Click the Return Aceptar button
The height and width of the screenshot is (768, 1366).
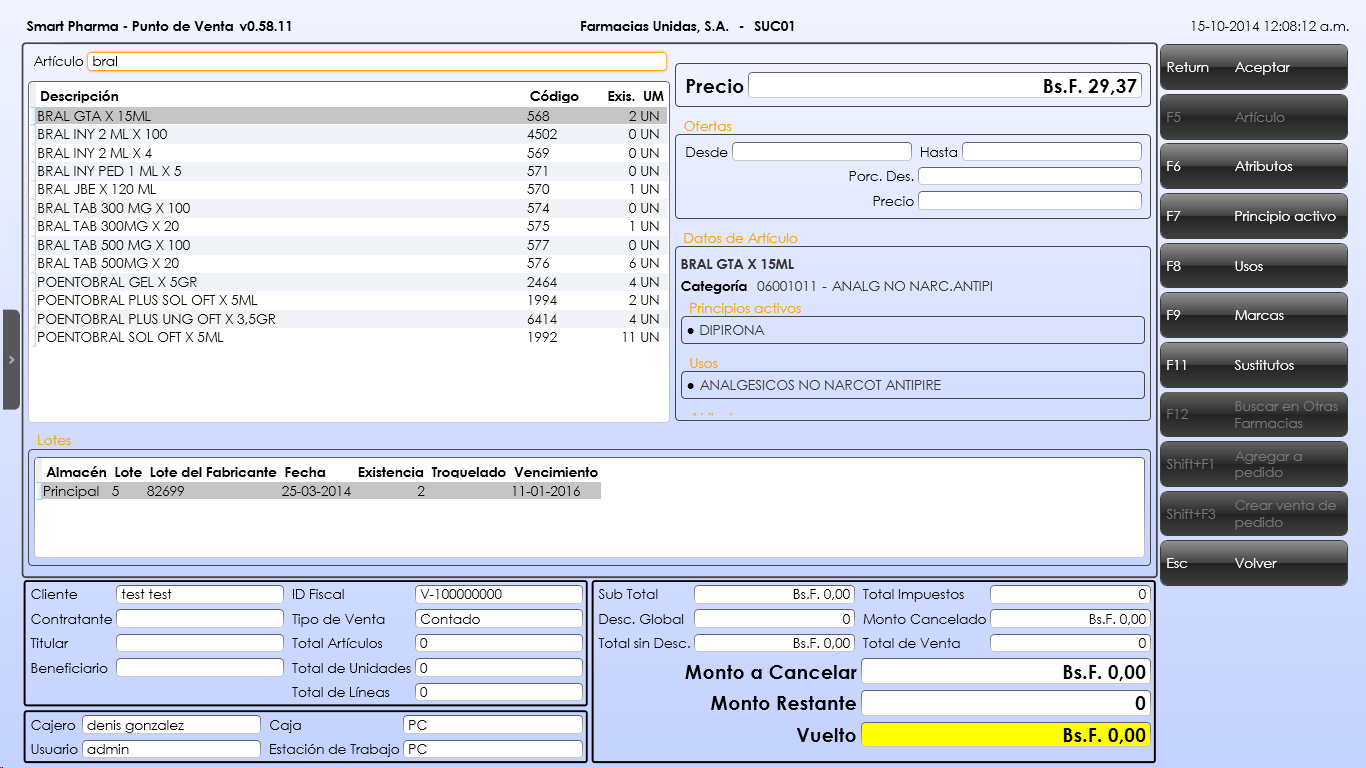(1254, 68)
